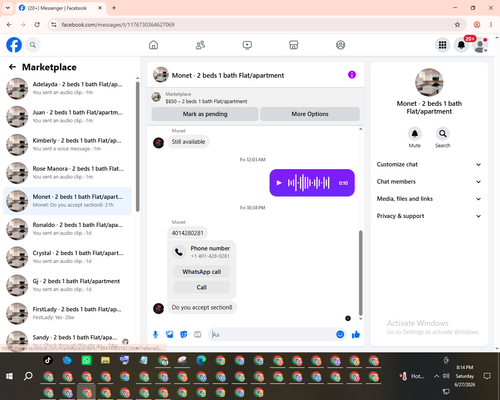Open the browser tab search dropdown
The image size is (500, 400).
[8, 8]
